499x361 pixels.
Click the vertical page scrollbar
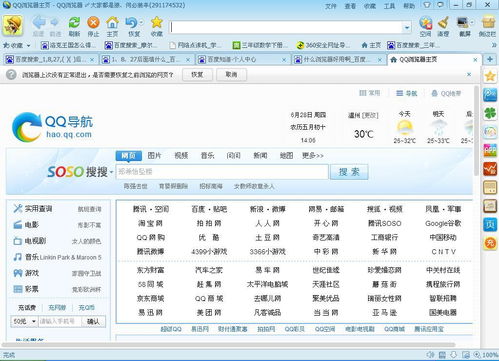[x=476, y=131]
